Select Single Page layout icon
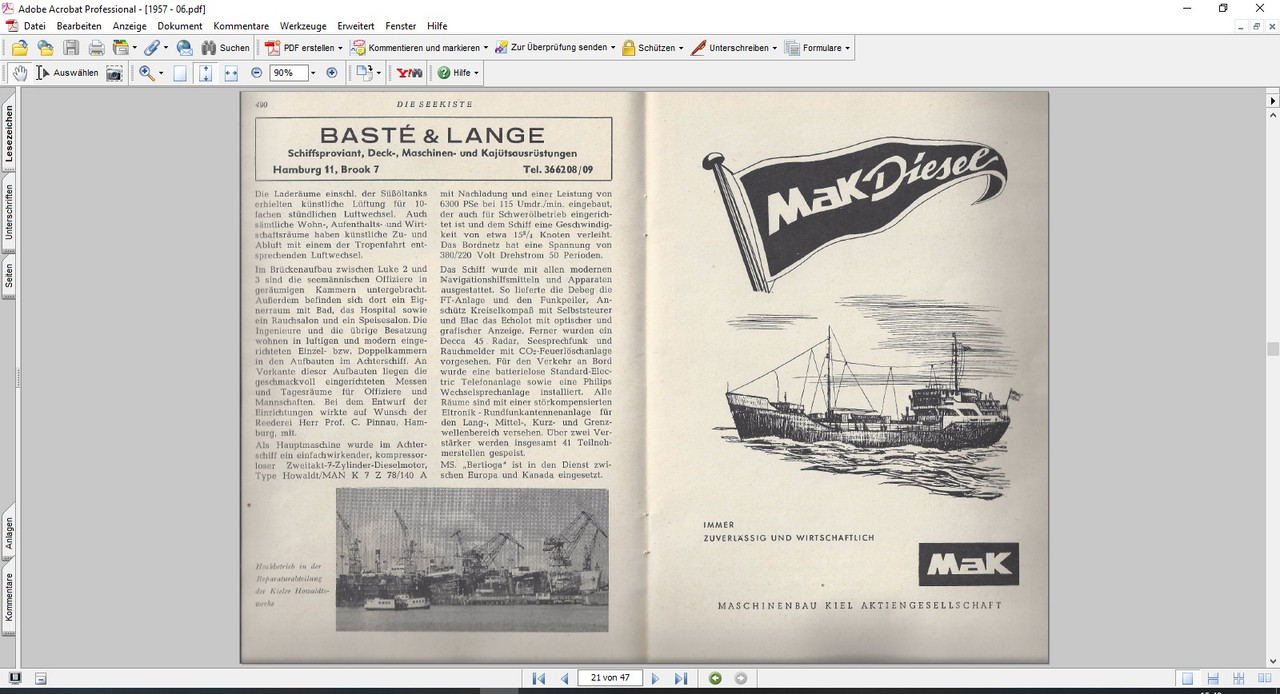1280x694 pixels. 1187,678
